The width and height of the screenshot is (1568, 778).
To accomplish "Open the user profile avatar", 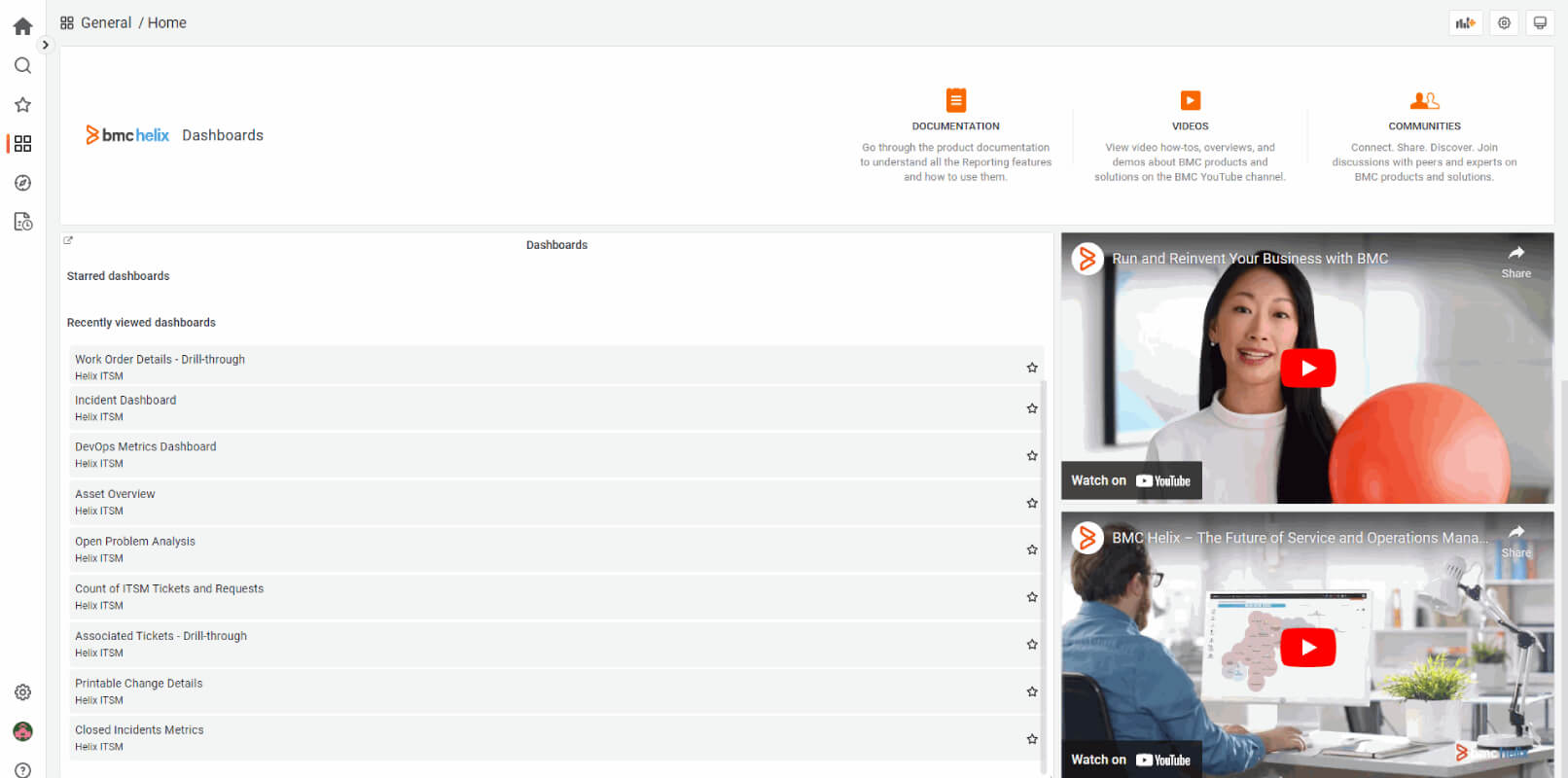I will click(22, 731).
